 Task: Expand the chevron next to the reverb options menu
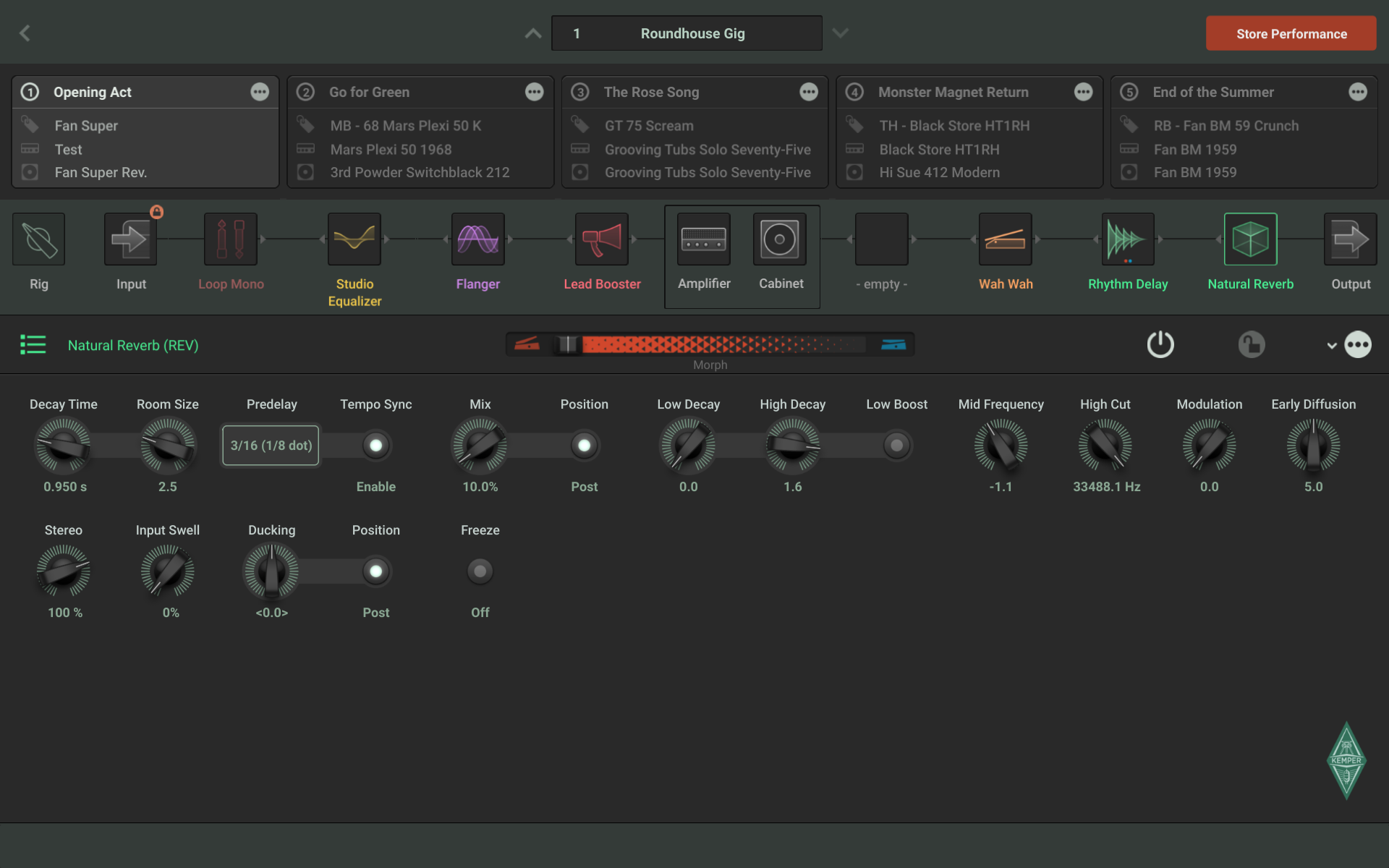click(x=1330, y=345)
